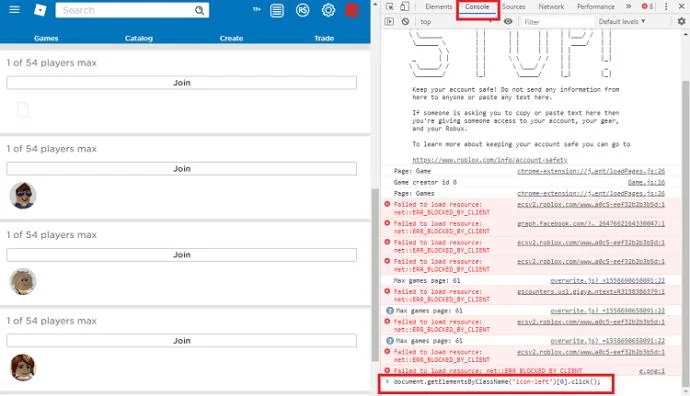Open the Catalog navigation link
Screen dimensions: 690x396
point(139,38)
